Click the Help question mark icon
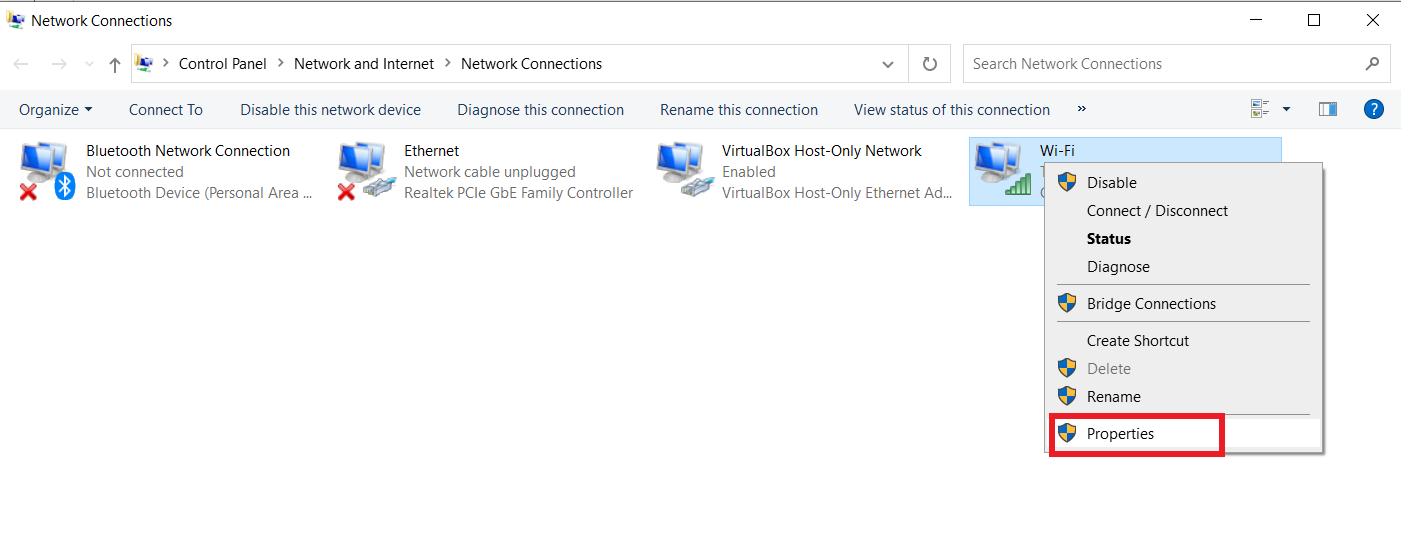Viewport: 1401px width, 540px height. click(x=1374, y=109)
